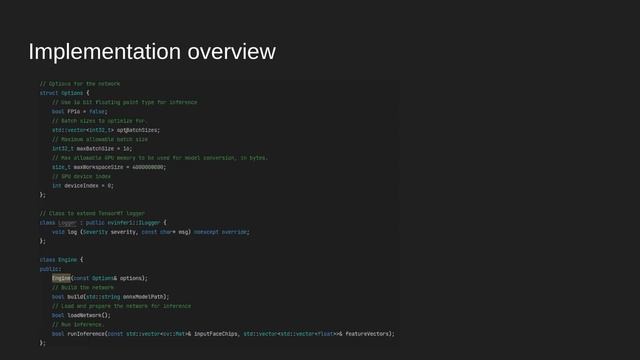Click the 'bool build(std::string onnxModelPath);' line
640x360 pixels.
[111, 297]
